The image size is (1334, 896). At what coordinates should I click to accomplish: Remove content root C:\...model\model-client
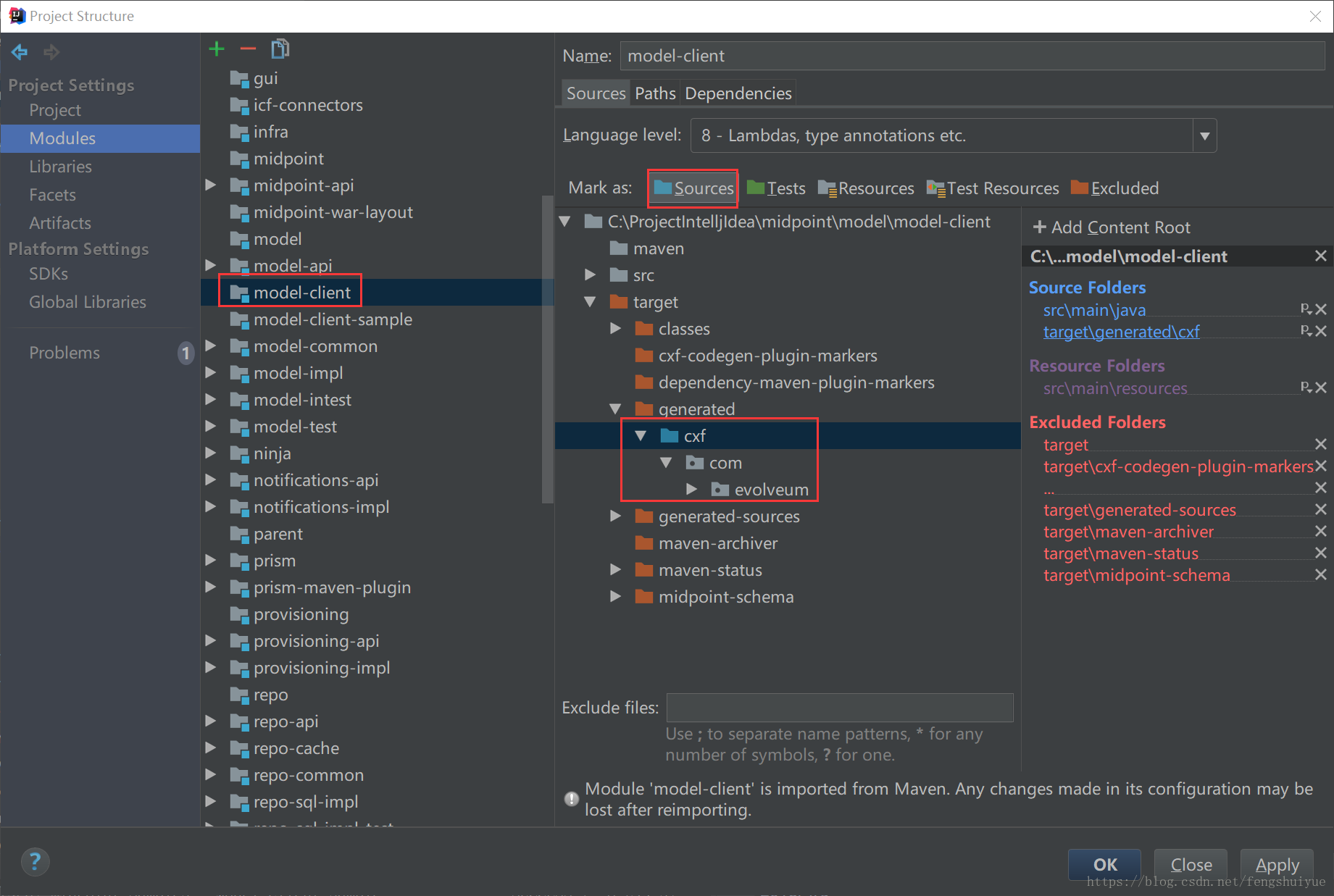(x=1321, y=256)
